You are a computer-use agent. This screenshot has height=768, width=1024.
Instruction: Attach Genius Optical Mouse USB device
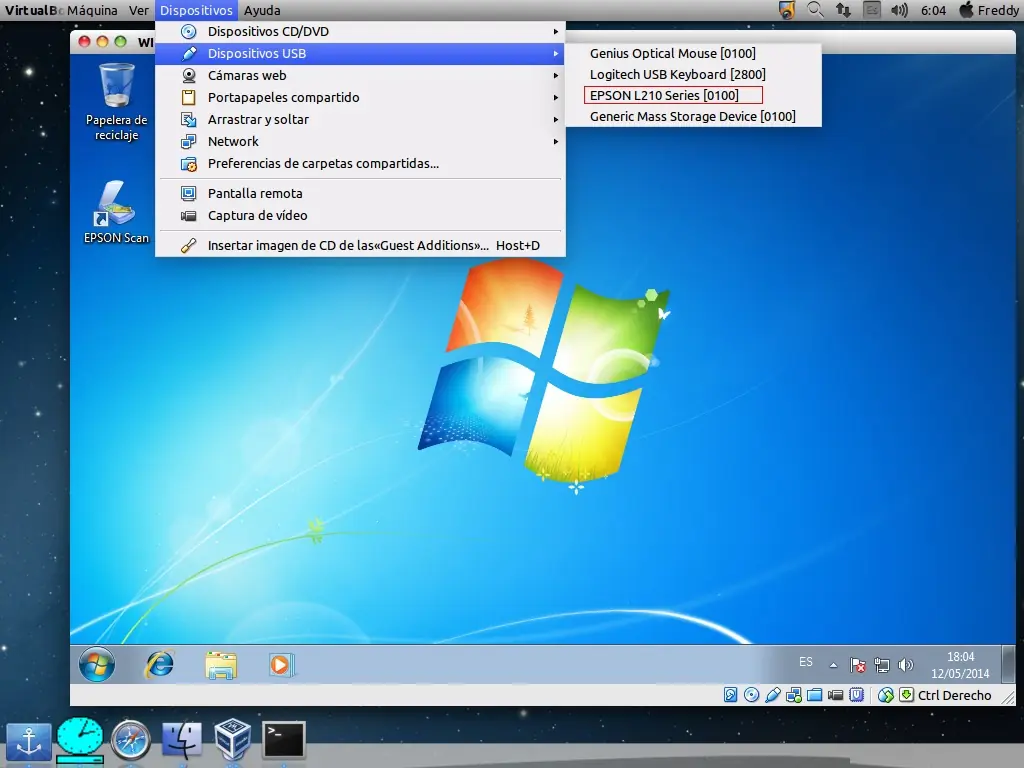(693, 54)
